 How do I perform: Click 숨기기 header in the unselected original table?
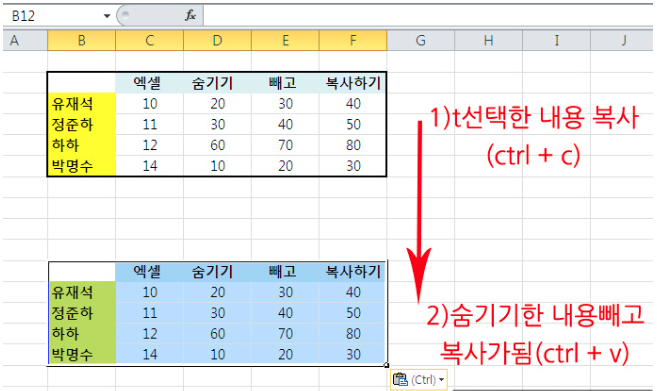click(217, 83)
